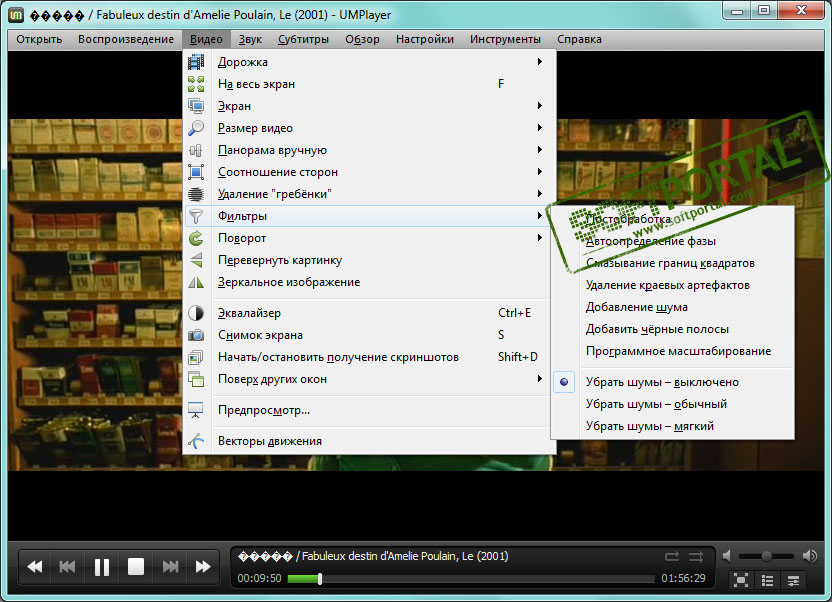
Task: Click the stacked images icon beside Начать/остановить получение скриншотов
Action: pos(196,357)
